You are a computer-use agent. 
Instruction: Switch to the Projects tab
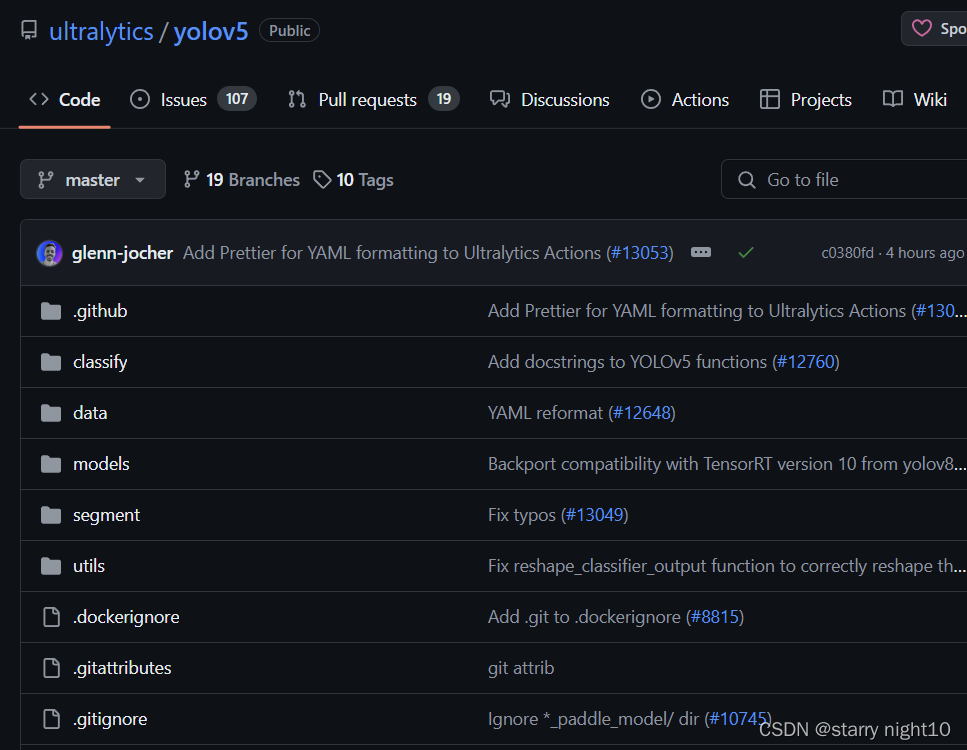pyautogui.click(x=805, y=99)
